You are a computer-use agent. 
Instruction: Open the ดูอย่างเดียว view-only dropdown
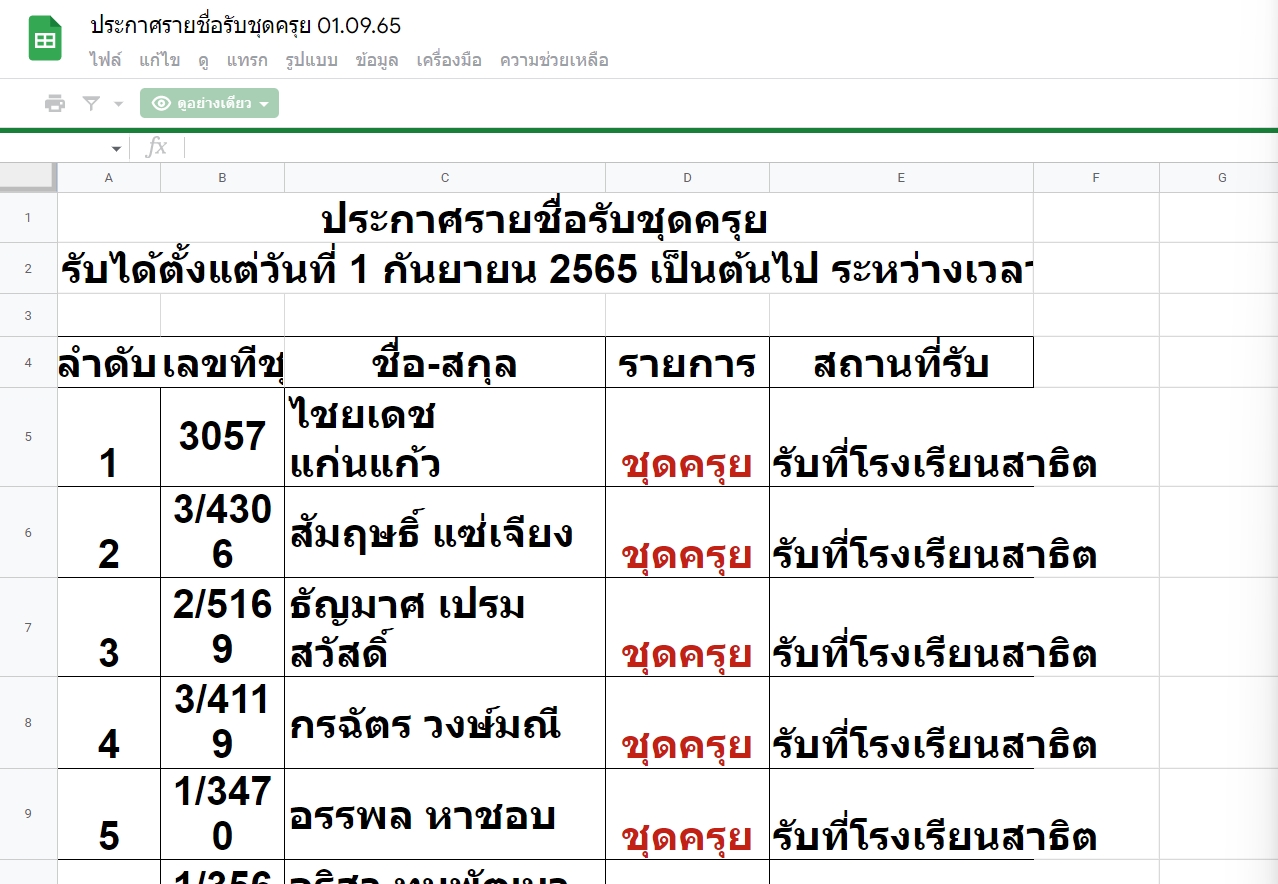[209, 104]
